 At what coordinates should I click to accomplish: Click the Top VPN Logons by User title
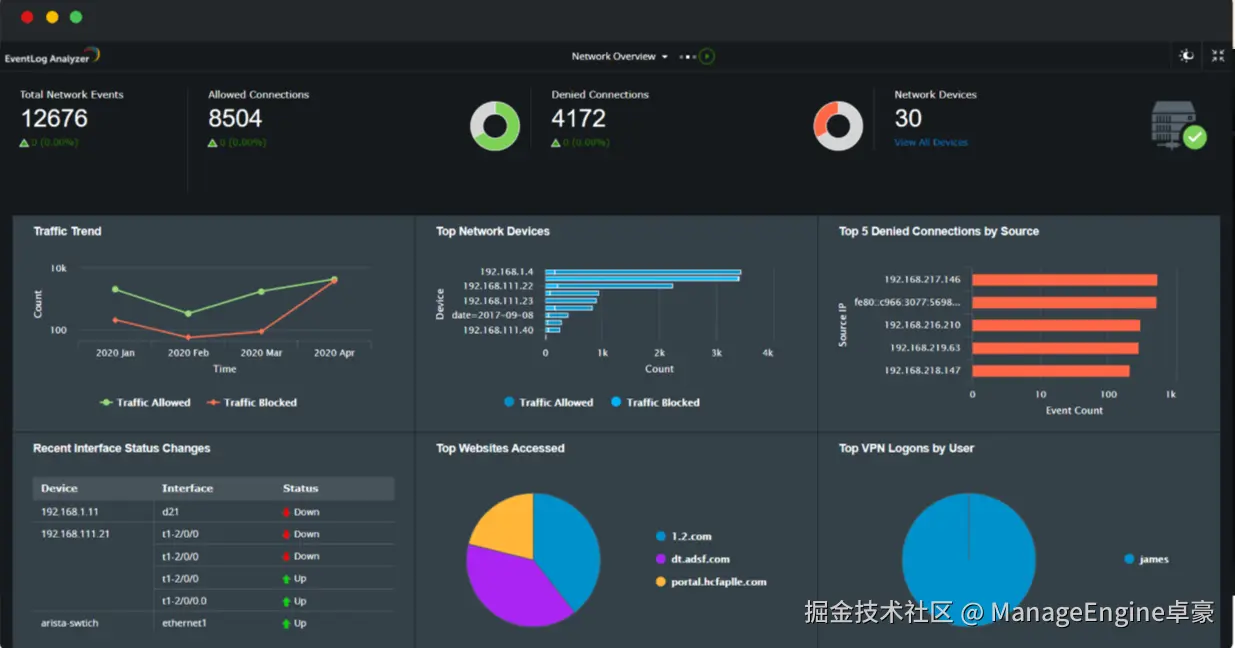point(907,448)
